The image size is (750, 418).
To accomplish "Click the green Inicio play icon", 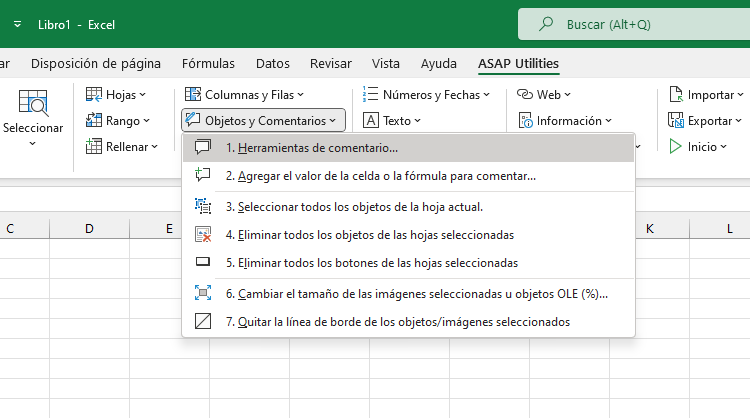I will pos(675,146).
